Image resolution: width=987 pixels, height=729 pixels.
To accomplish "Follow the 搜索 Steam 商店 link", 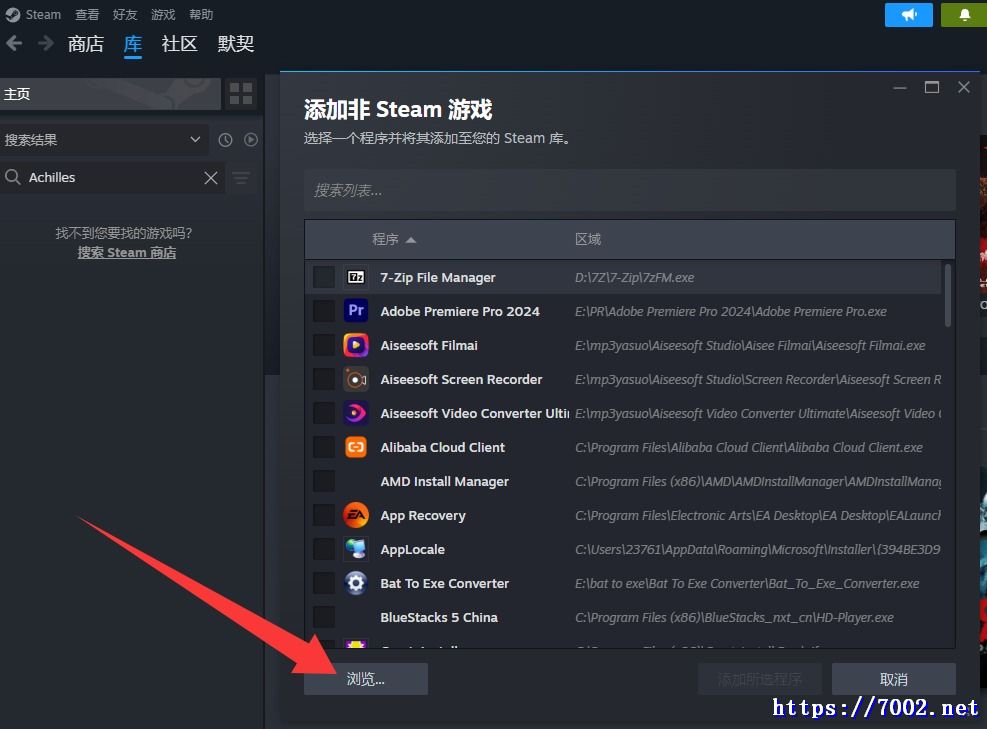I will pyautogui.click(x=127, y=252).
